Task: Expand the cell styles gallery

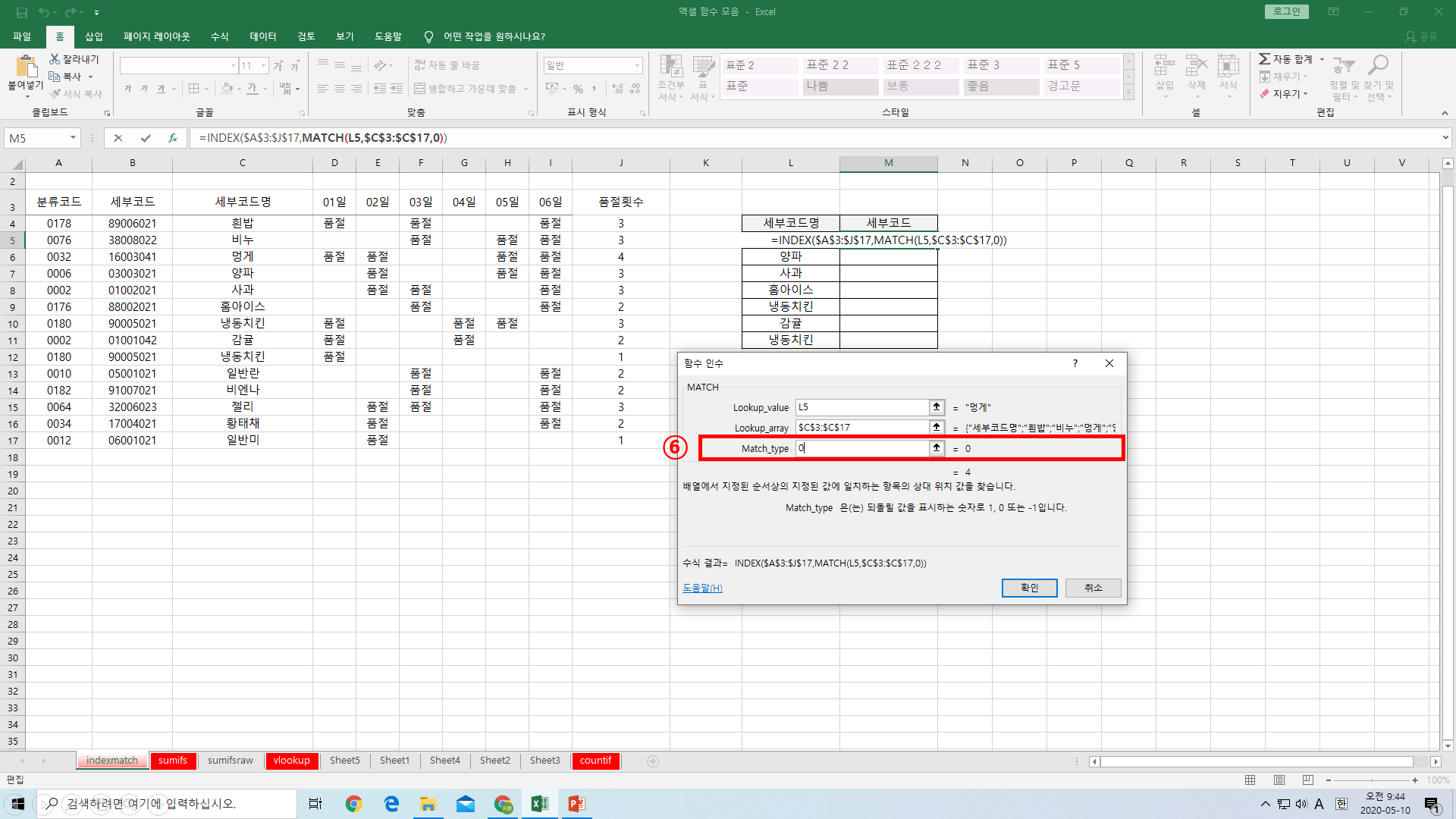Action: tap(1128, 93)
